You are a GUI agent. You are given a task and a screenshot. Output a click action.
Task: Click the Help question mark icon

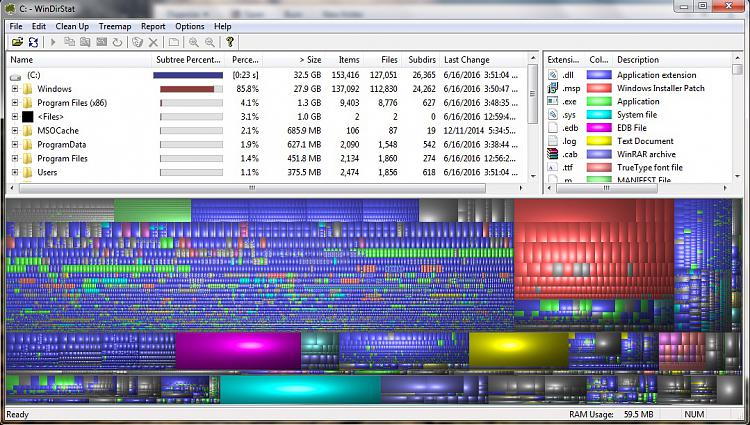tap(230, 42)
